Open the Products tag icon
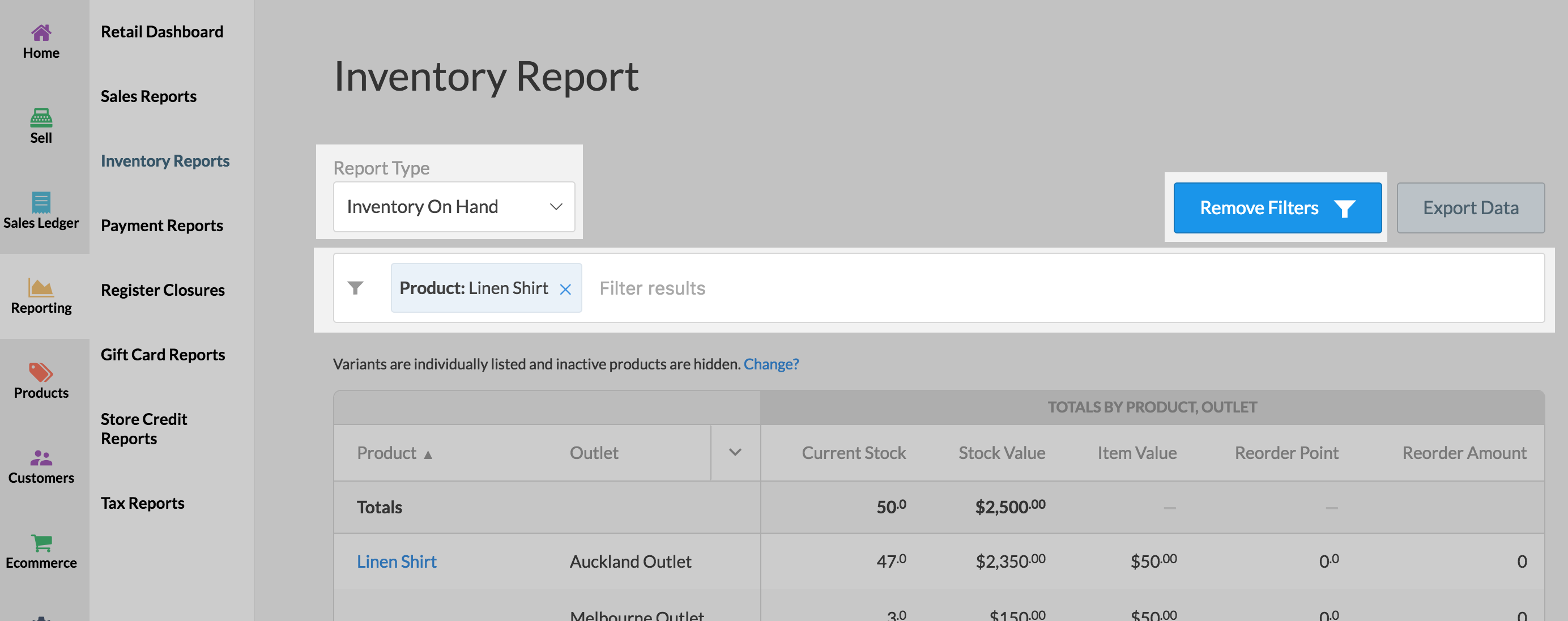This screenshot has height=621, width=1568. [41, 372]
